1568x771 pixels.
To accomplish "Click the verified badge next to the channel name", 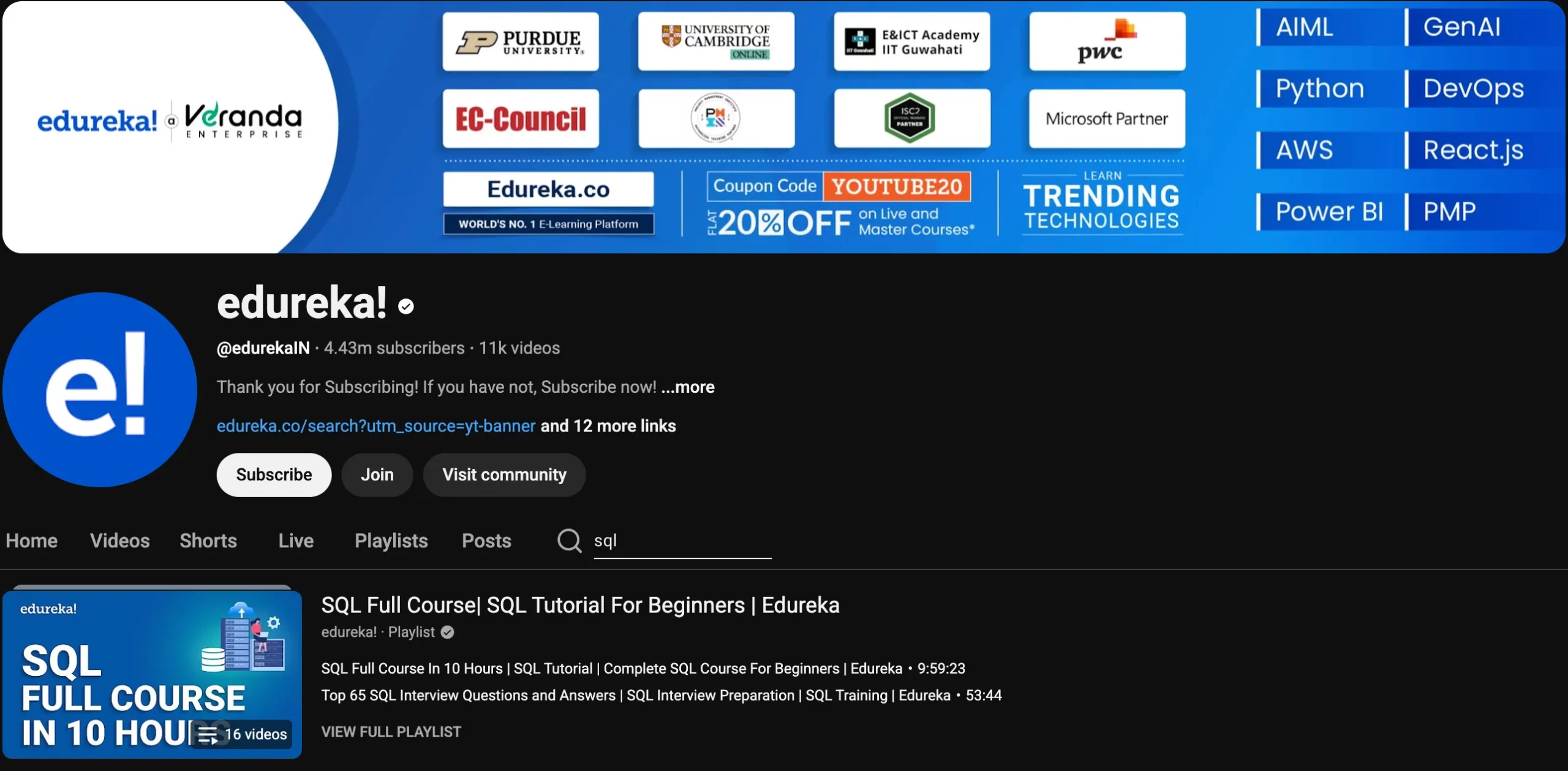I will pyautogui.click(x=405, y=306).
